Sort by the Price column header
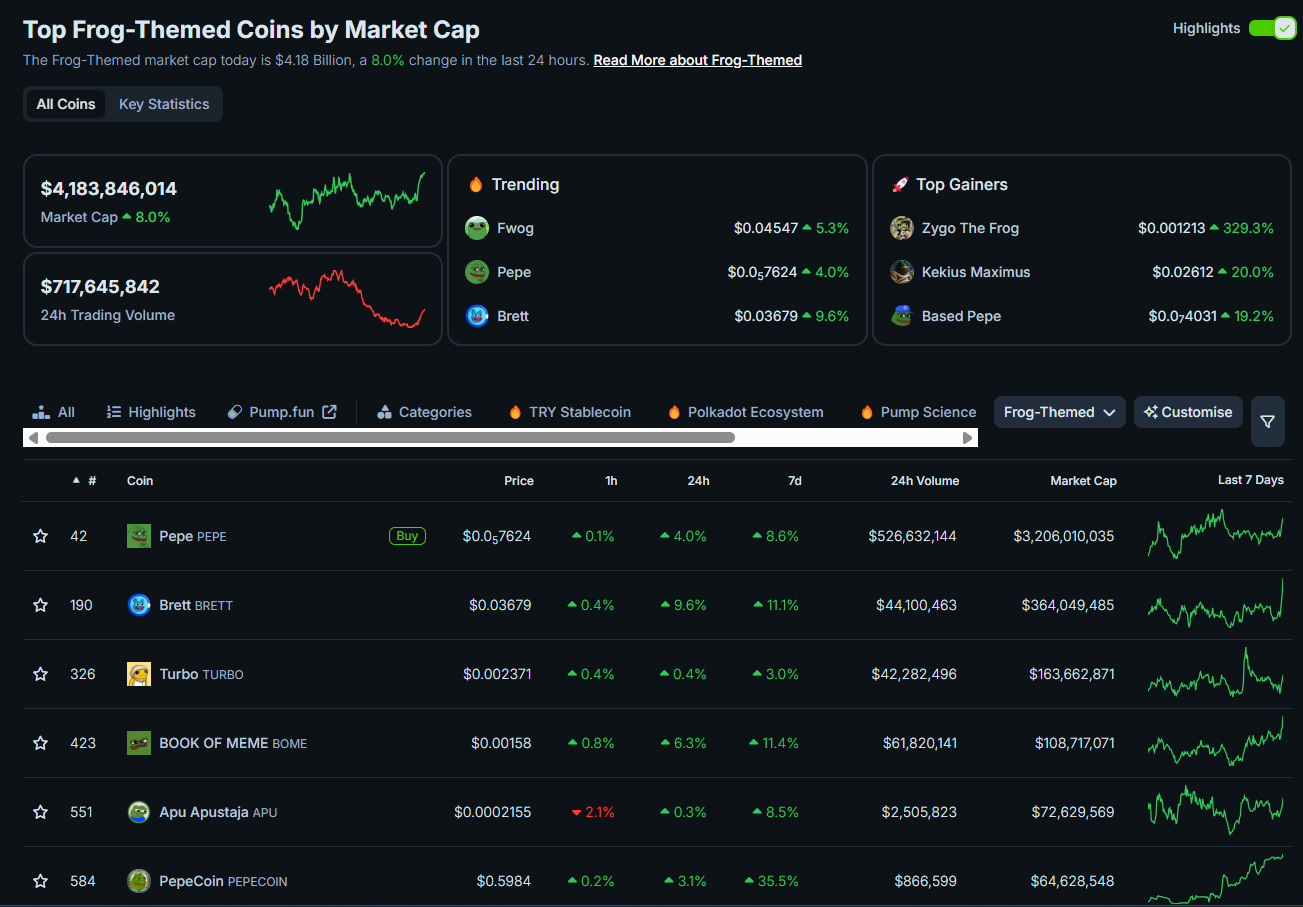This screenshot has height=907, width=1303. [519, 481]
